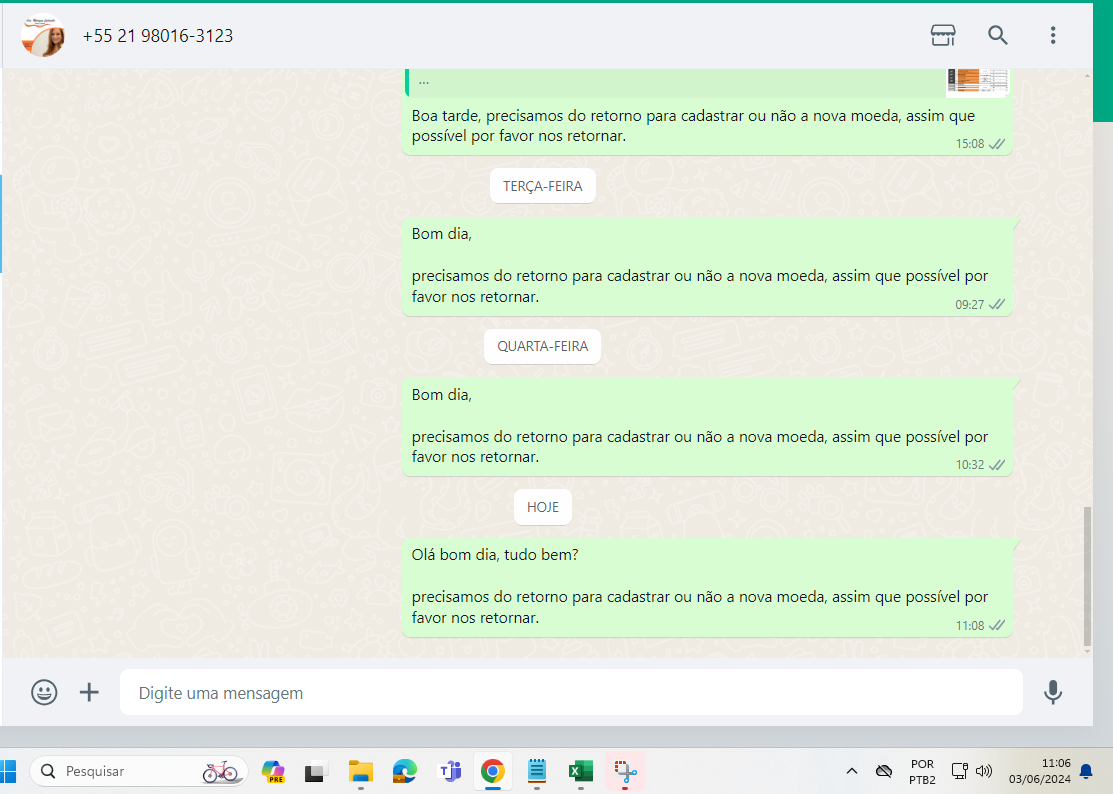Screen dimensions: 1113x794
Task: Search within this conversation
Action: coord(997,35)
